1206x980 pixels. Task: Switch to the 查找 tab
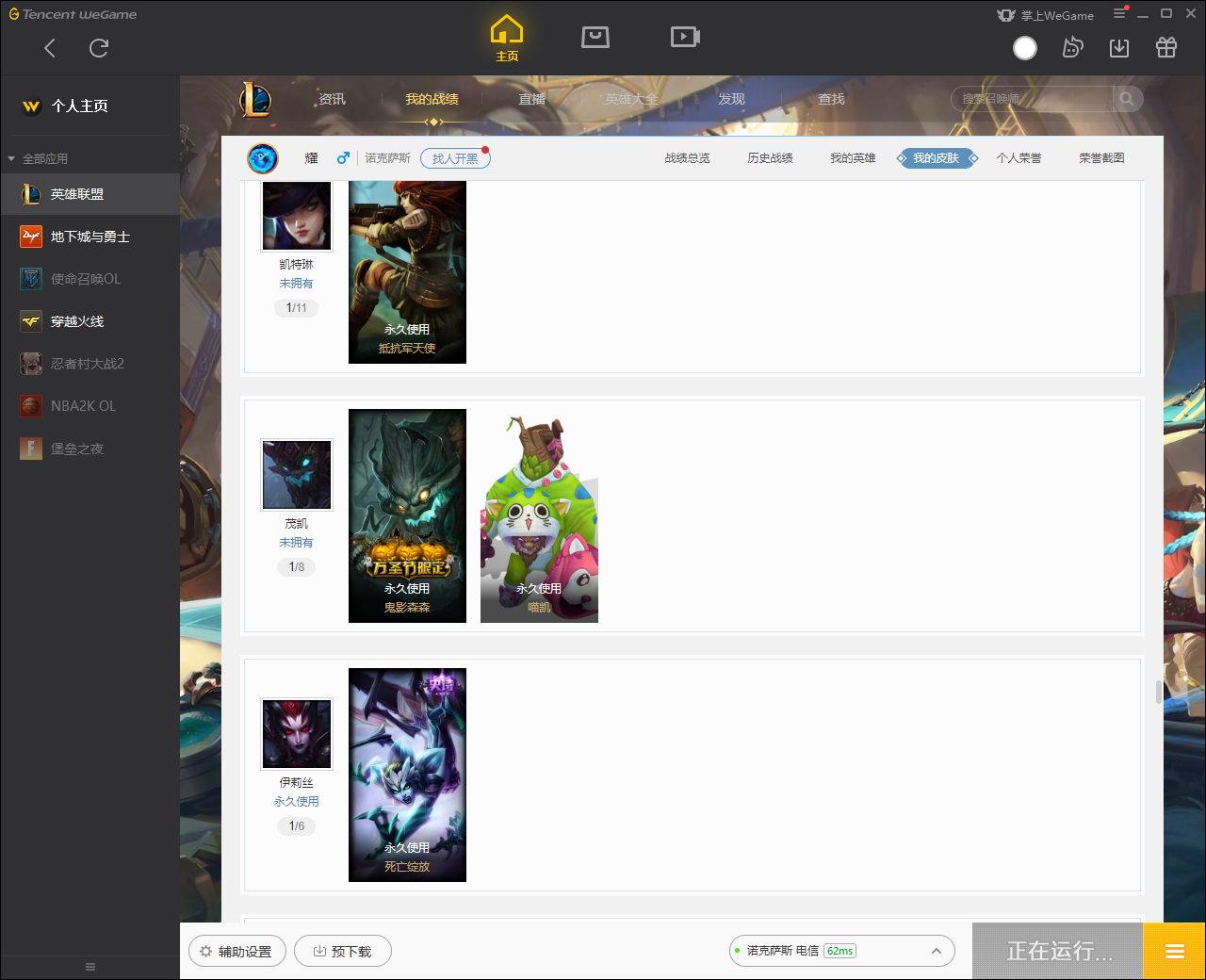pos(831,99)
